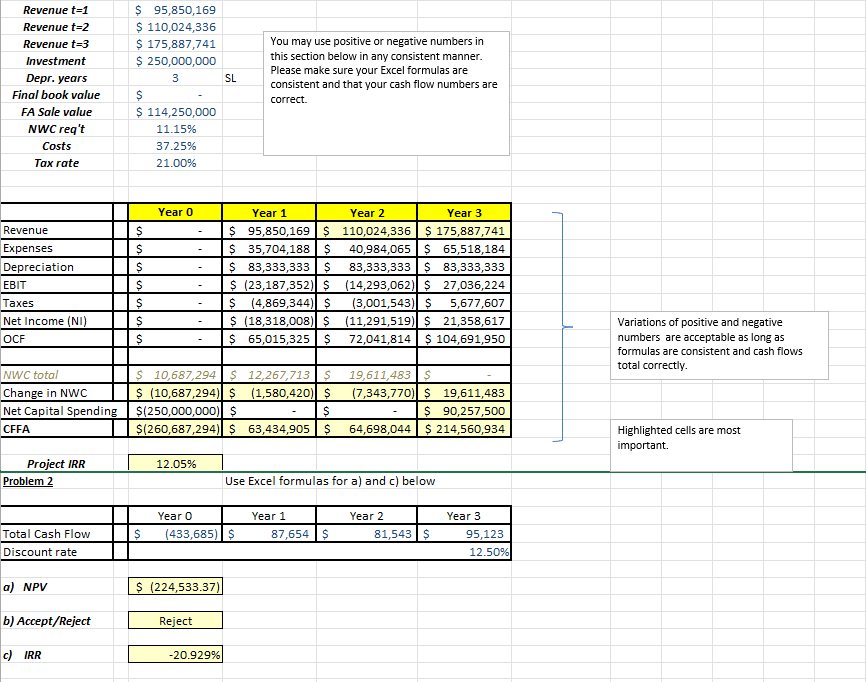
Task: Select the Depr. years cell showing 3
Action: 175,78
